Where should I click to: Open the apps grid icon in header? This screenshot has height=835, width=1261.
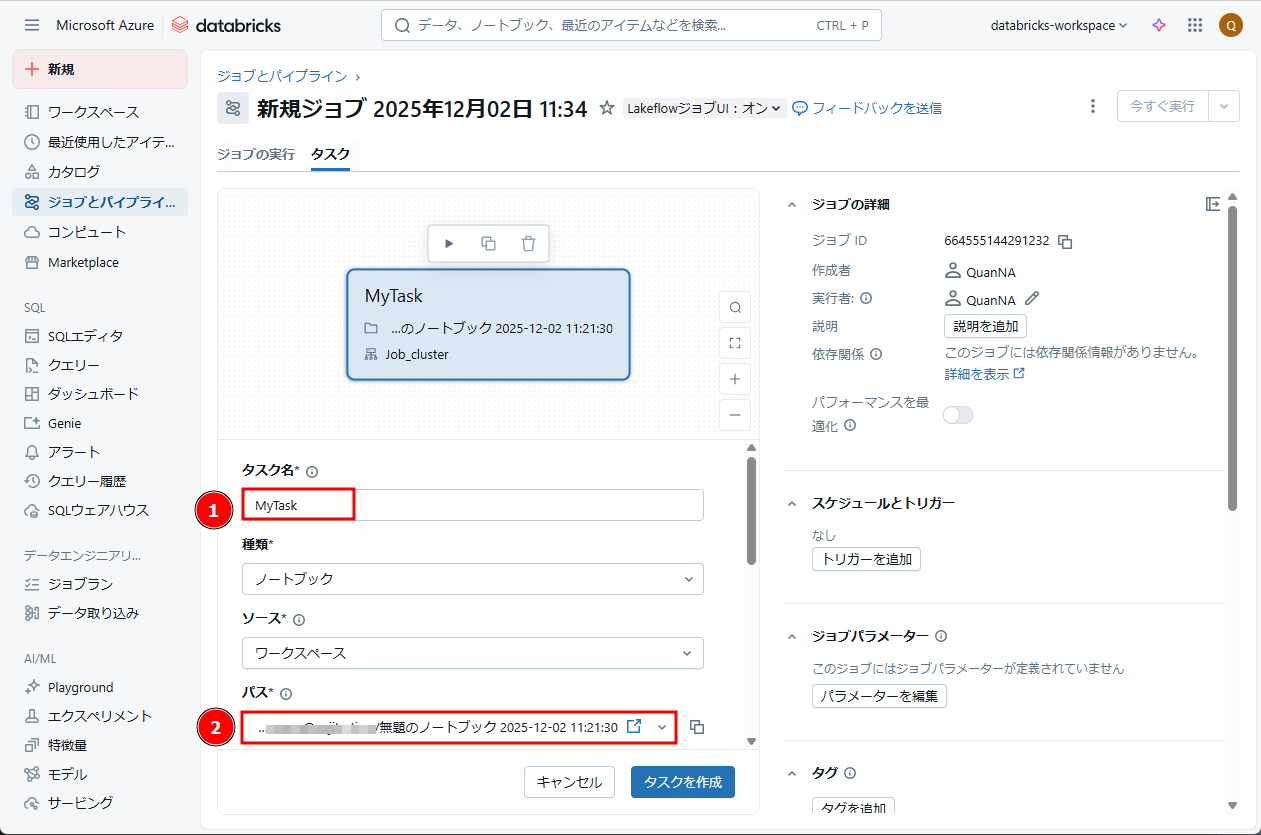tap(1194, 26)
